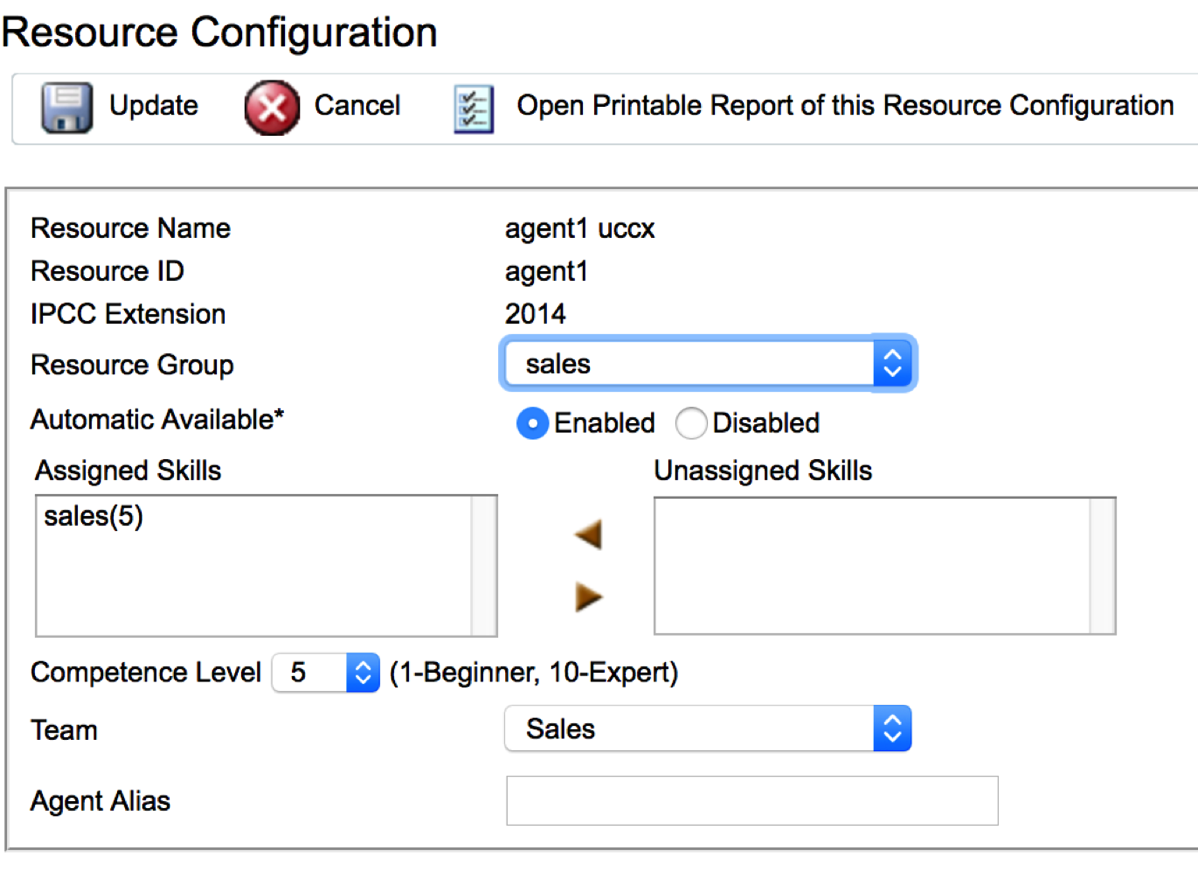
Task: Expand the Competence Level dropdown
Action: pyautogui.click(x=325, y=673)
